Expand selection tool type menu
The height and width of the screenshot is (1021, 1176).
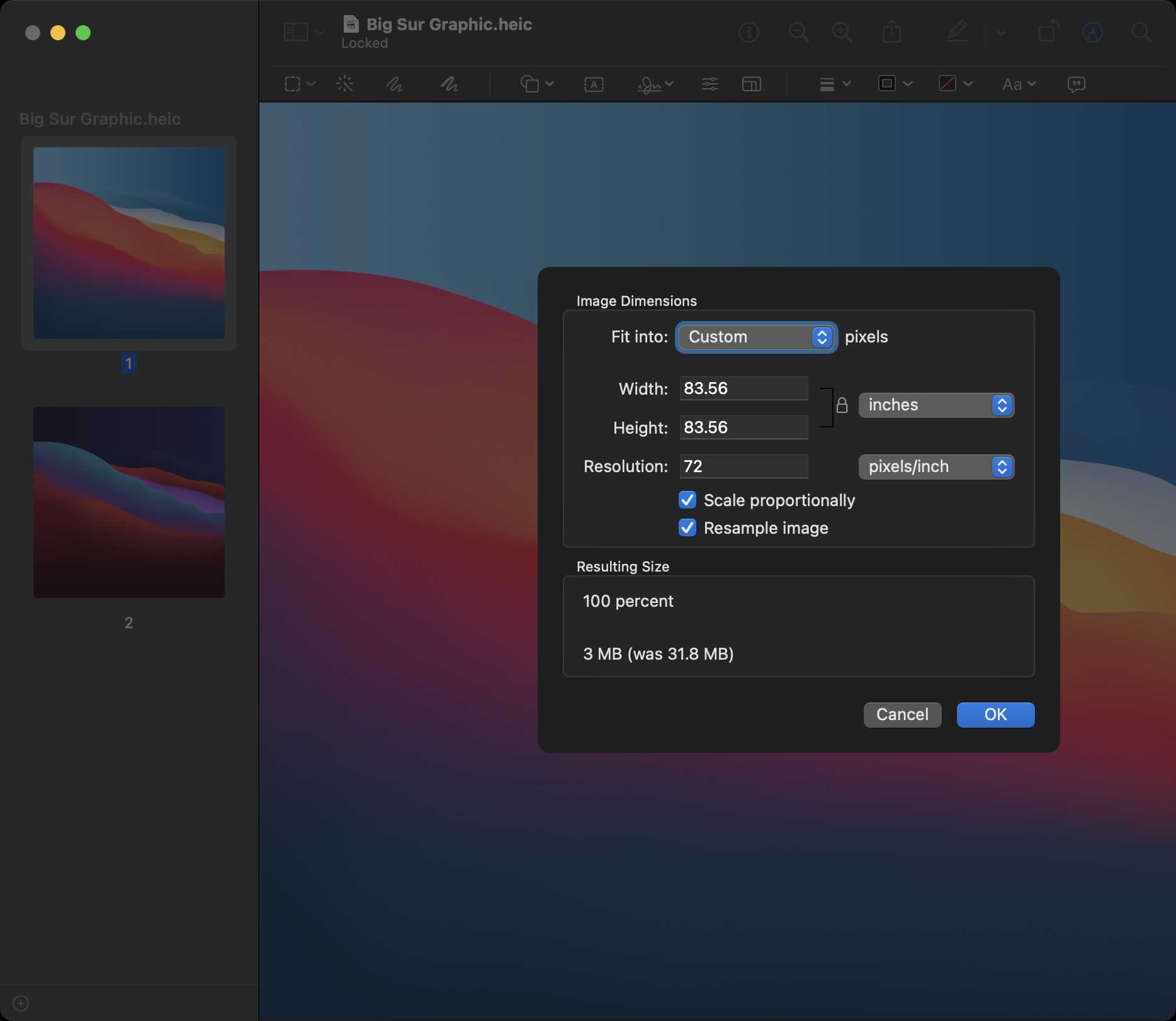tap(311, 84)
